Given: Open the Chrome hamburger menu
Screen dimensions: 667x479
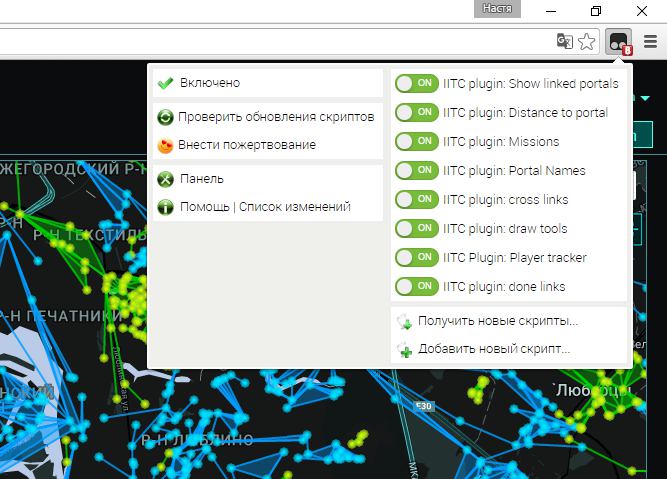Looking at the screenshot, I should tap(650, 41).
